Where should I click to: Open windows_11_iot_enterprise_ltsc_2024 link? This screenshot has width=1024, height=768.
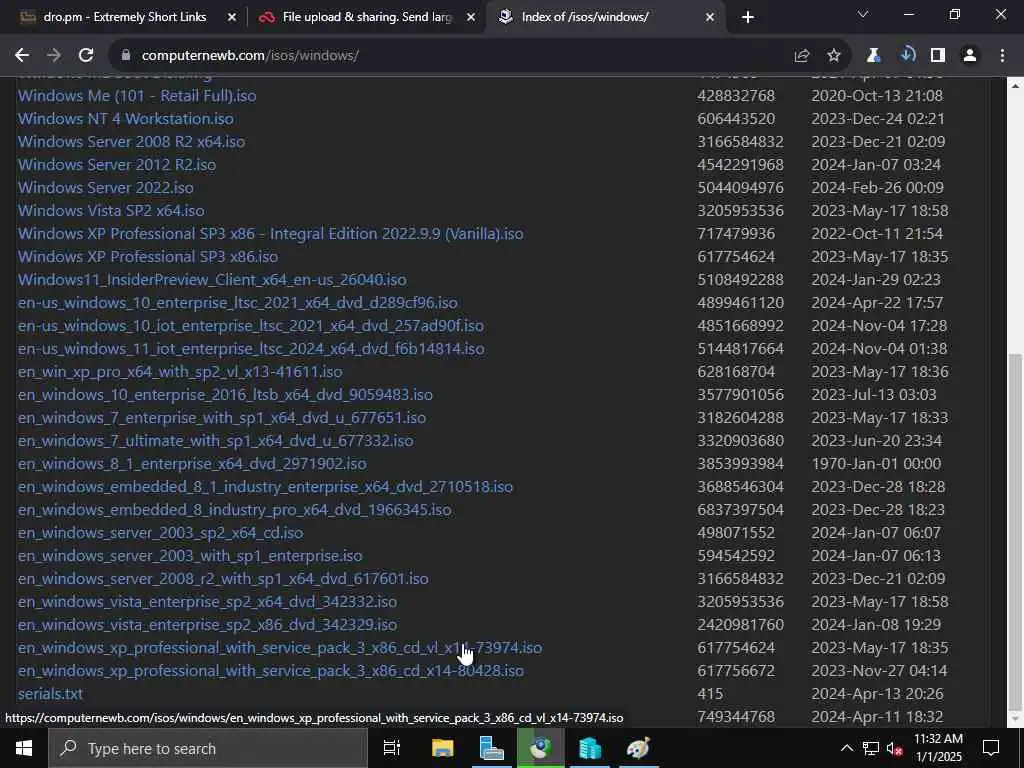click(x=251, y=349)
